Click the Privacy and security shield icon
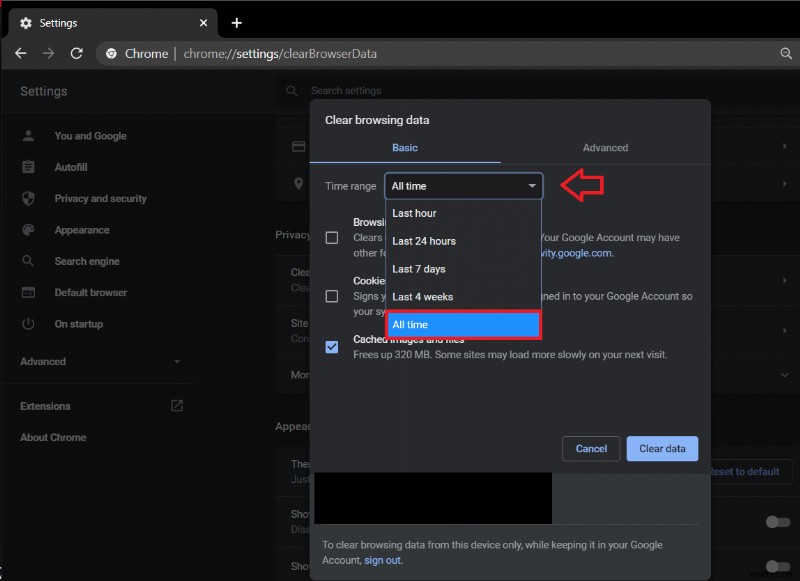The height and width of the screenshot is (581, 800). (29, 198)
